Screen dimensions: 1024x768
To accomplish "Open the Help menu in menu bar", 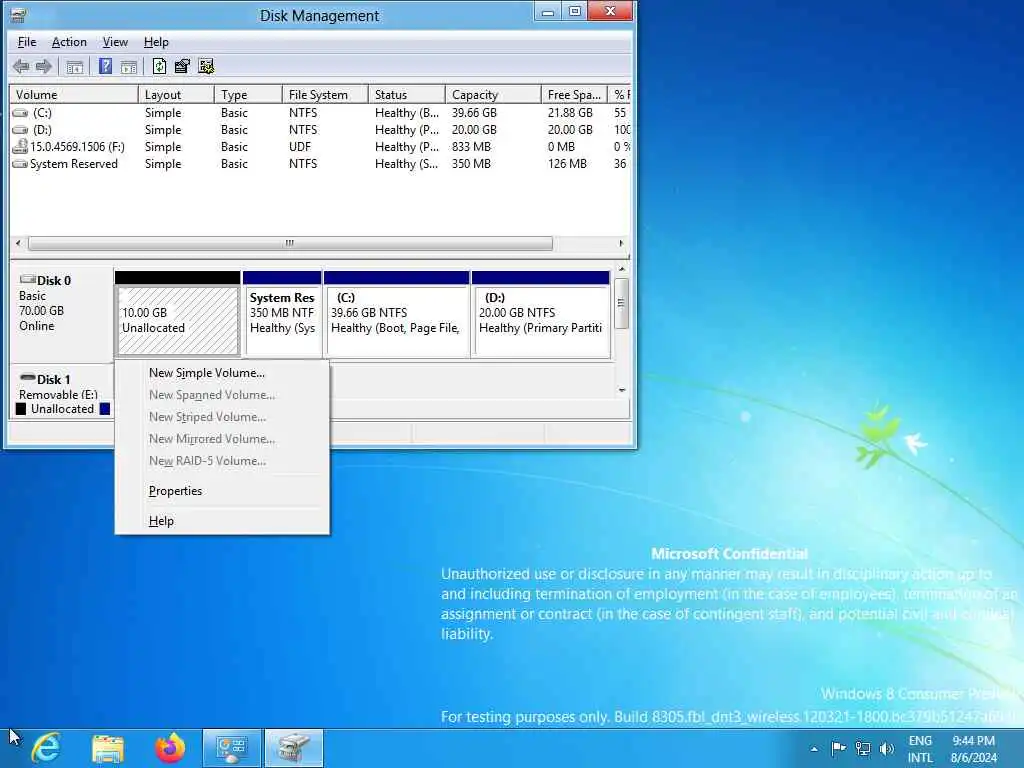I will [156, 42].
